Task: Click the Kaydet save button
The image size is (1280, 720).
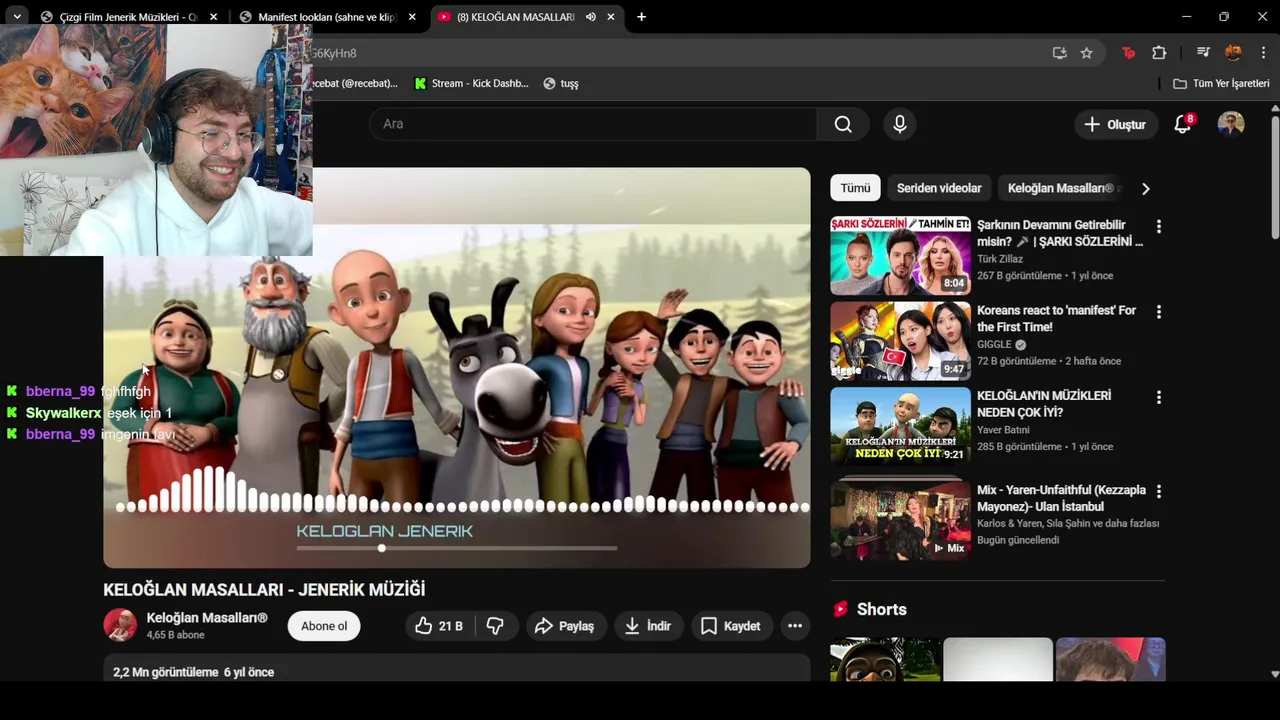Action: point(731,626)
